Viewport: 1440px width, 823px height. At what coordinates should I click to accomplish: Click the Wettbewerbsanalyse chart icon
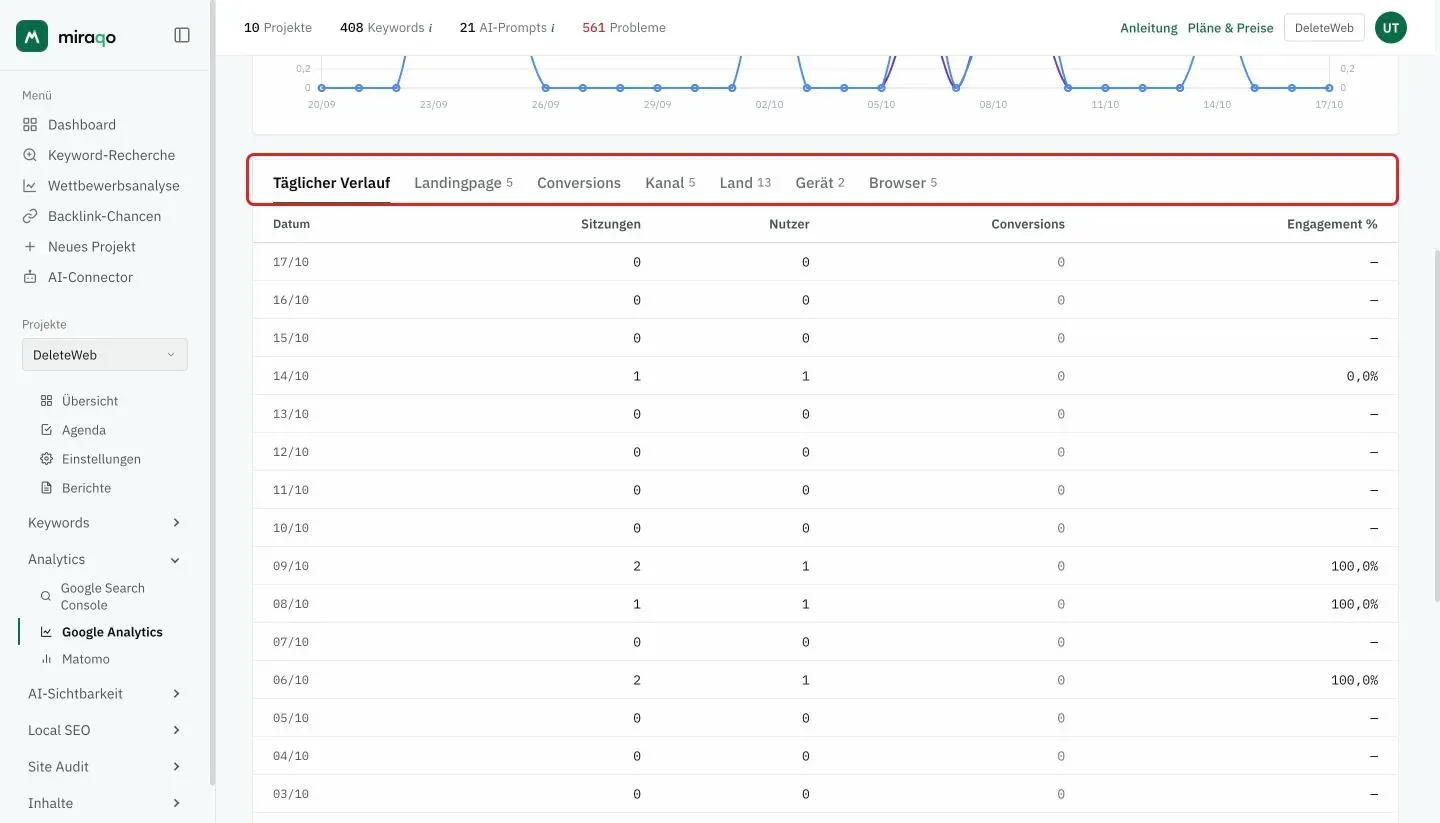[x=30, y=186]
